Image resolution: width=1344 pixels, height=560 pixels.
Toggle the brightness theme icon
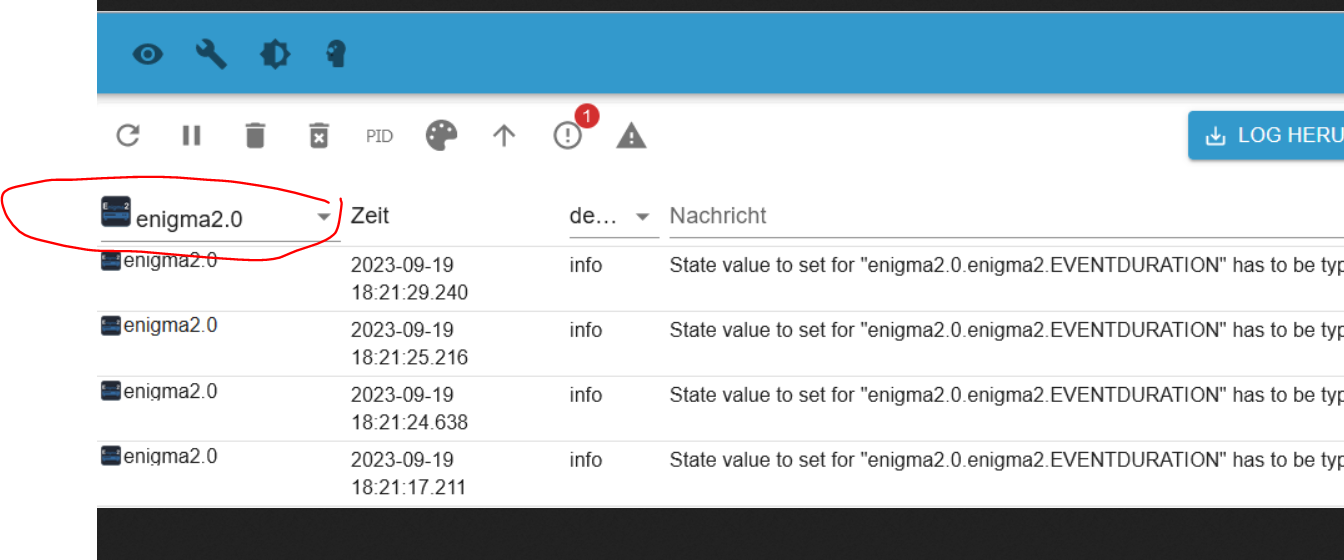274,54
